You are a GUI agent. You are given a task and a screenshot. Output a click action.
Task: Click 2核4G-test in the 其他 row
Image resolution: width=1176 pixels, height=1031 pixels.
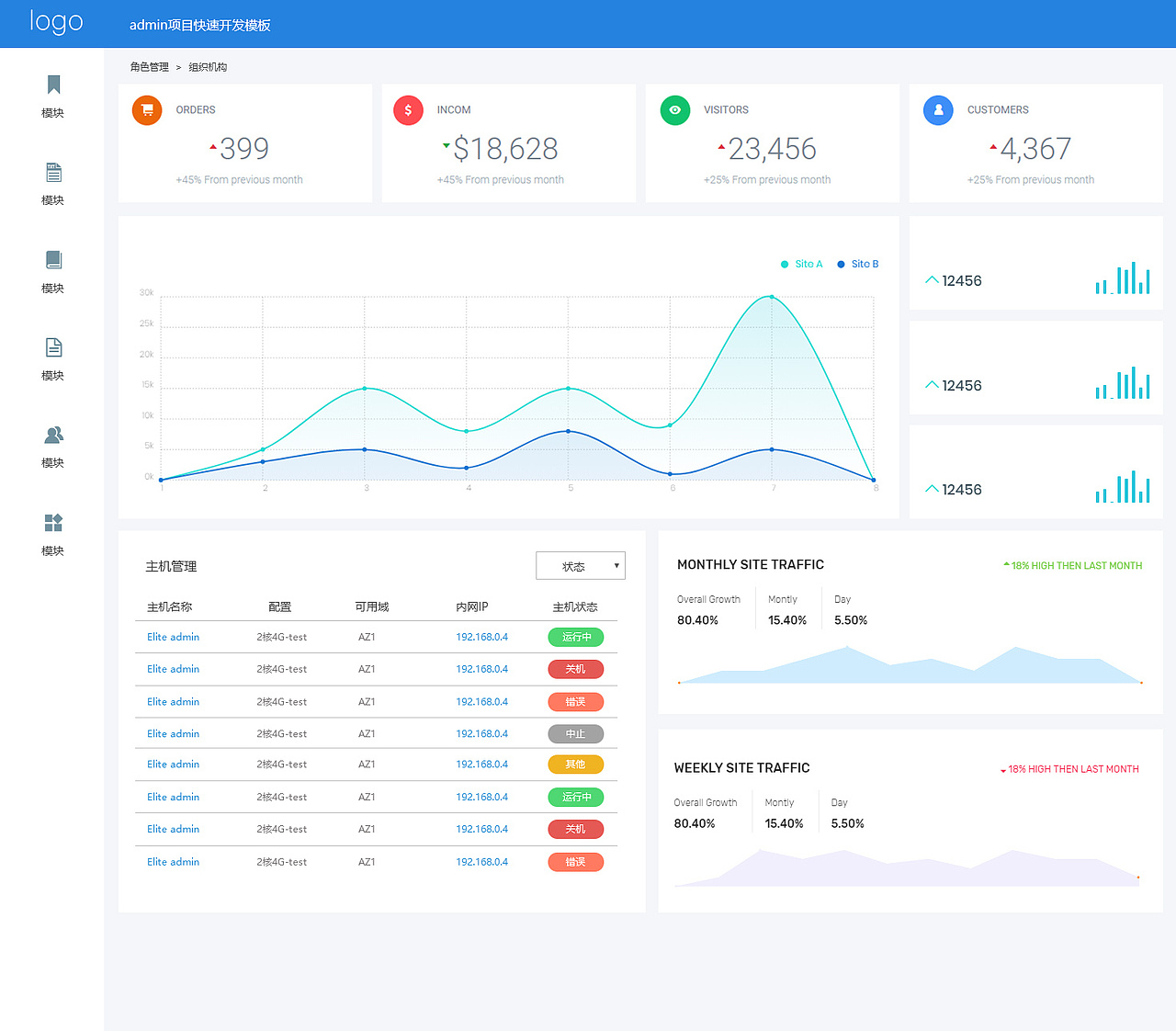tap(282, 765)
